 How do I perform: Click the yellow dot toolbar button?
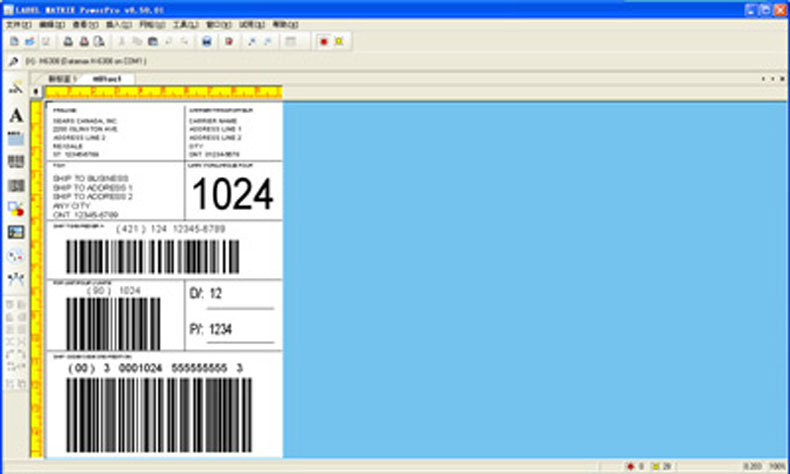[339, 41]
